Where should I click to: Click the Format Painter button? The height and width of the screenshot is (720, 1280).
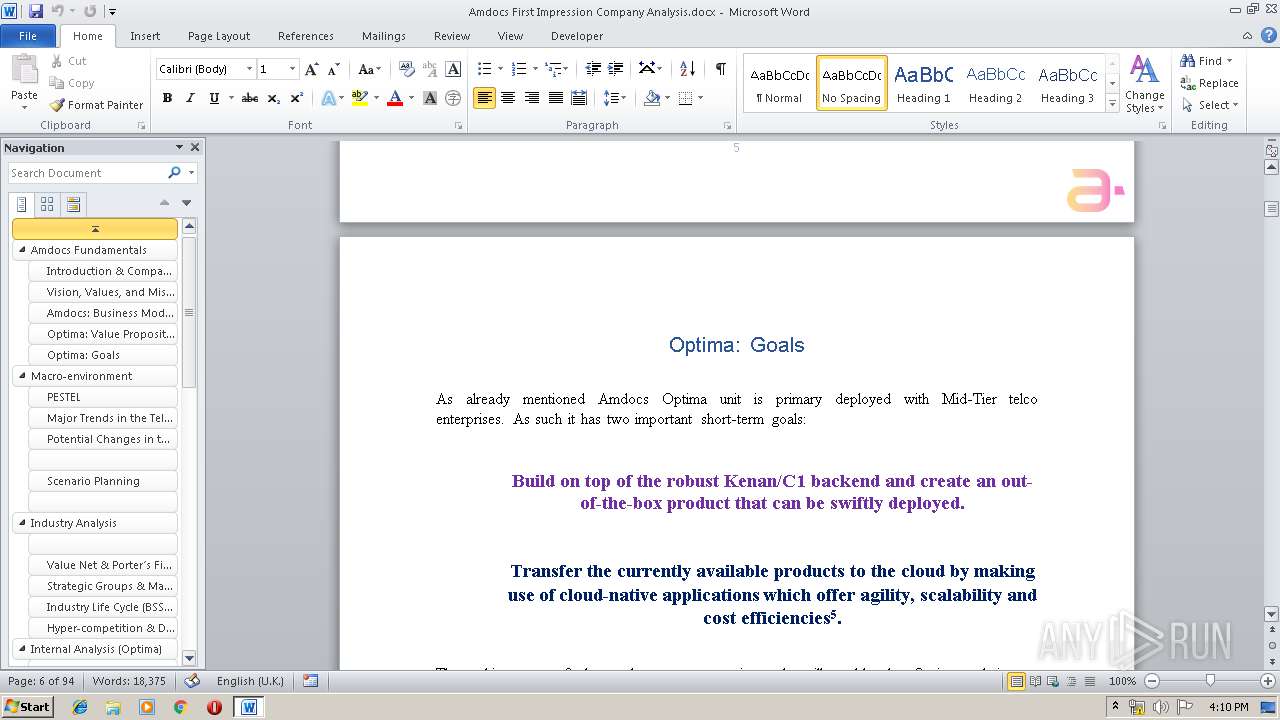(97, 105)
